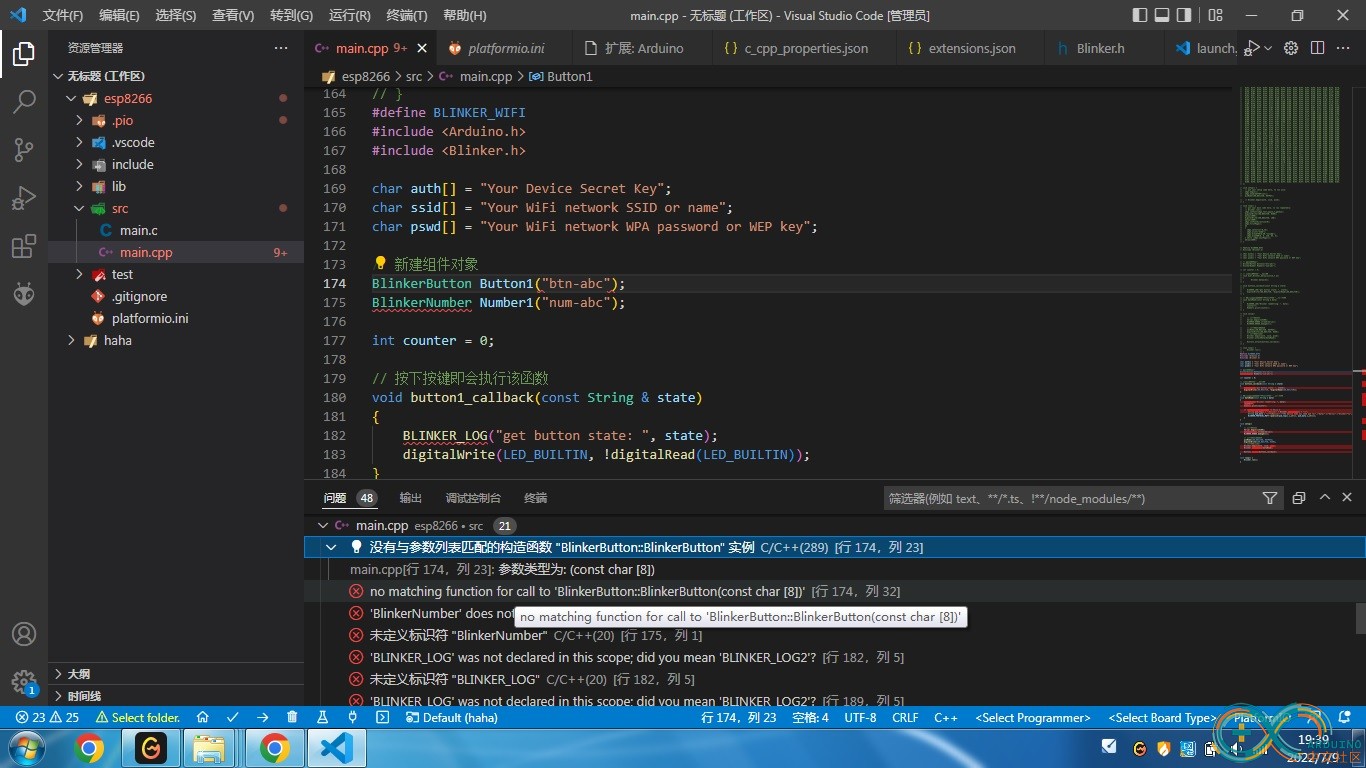1366x768 pixels.
Task: Open the 文件(F) menu
Action: coord(63,15)
